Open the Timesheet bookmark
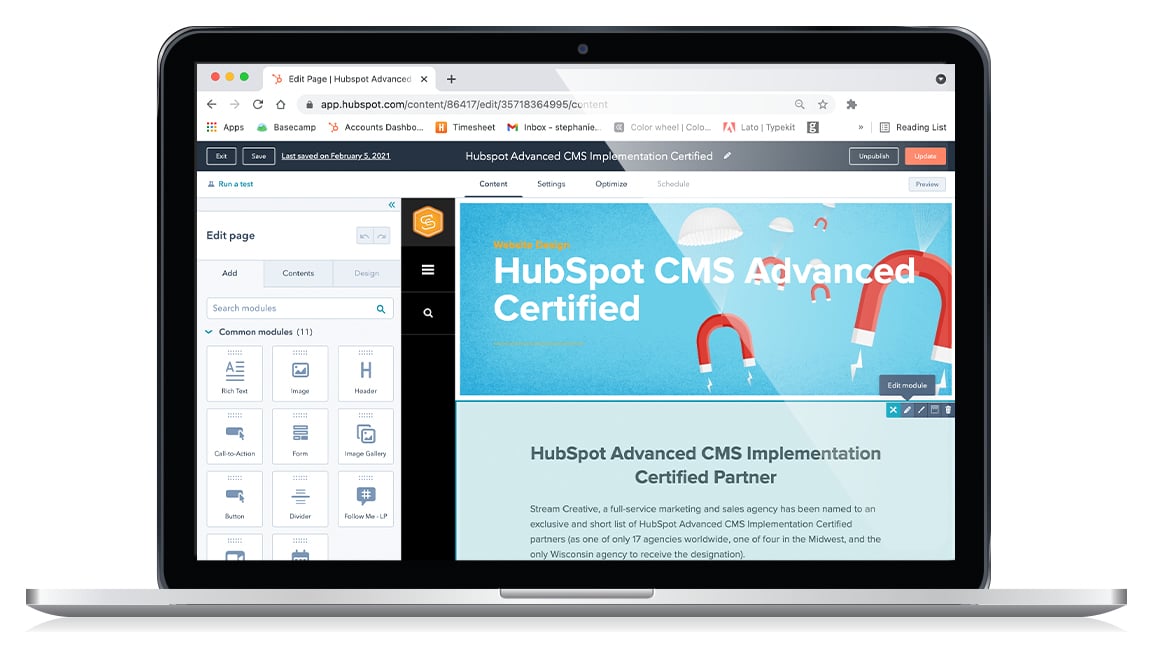The height and width of the screenshot is (651, 1153). coord(465,127)
